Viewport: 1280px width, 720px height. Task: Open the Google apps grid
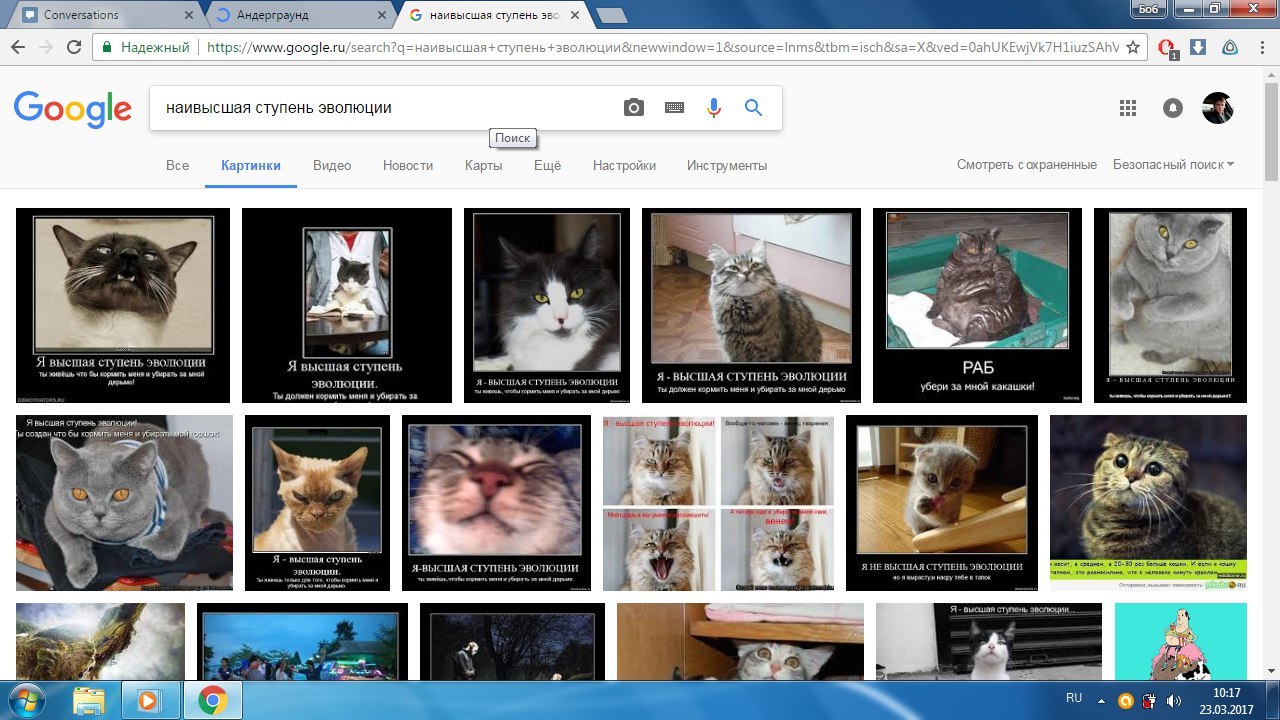click(1128, 108)
